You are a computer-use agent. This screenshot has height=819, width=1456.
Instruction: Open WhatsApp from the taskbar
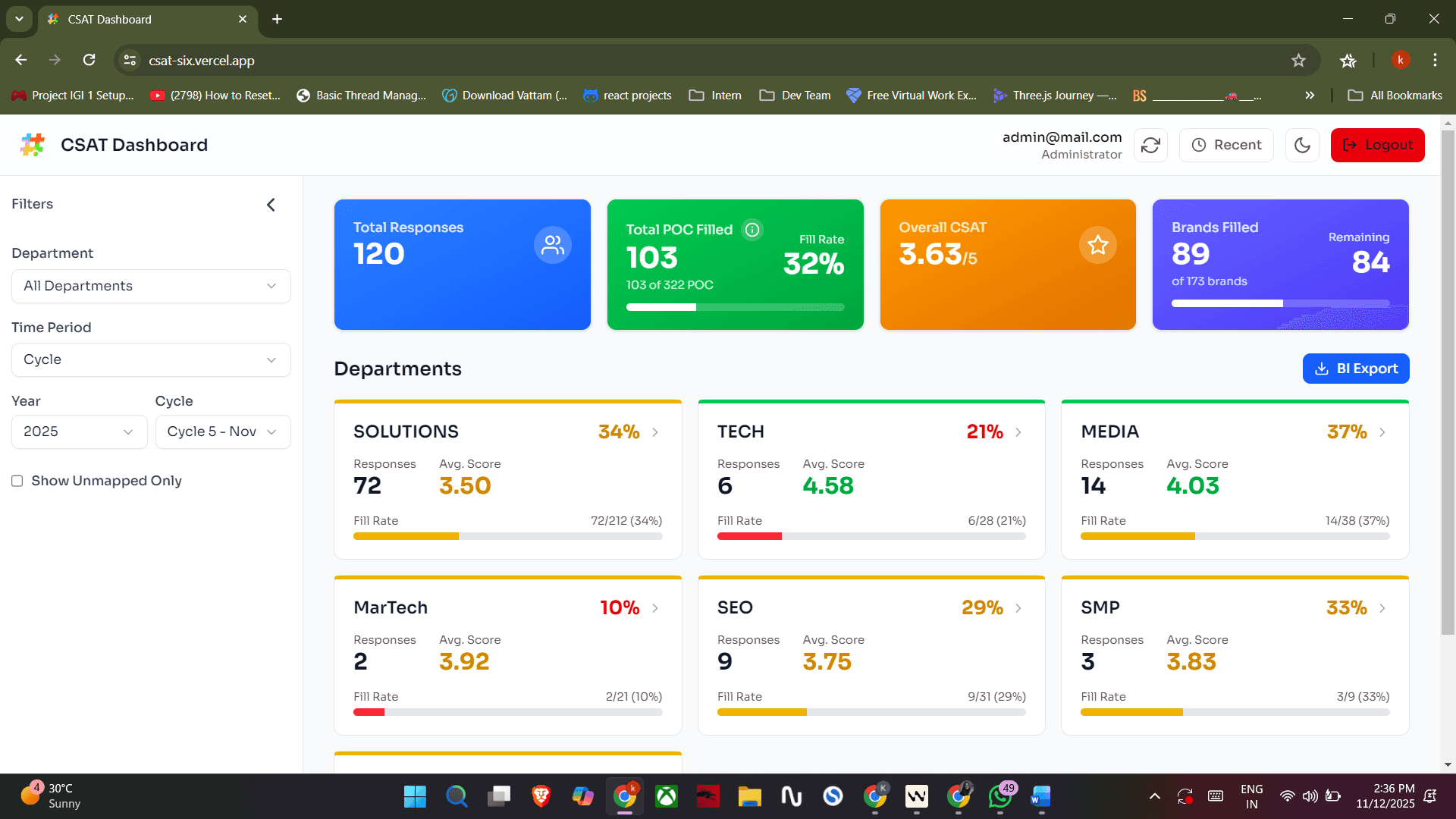(999, 796)
